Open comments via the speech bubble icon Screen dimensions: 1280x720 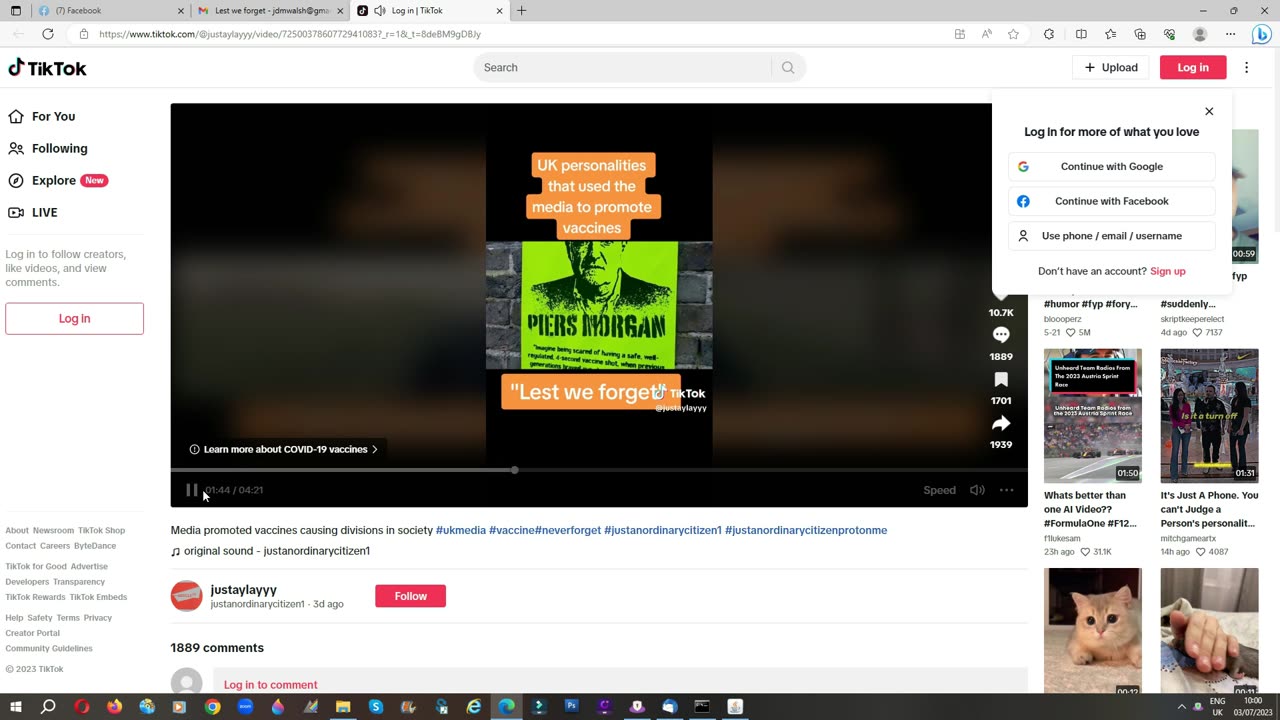pyautogui.click(x=1001, y=335)
